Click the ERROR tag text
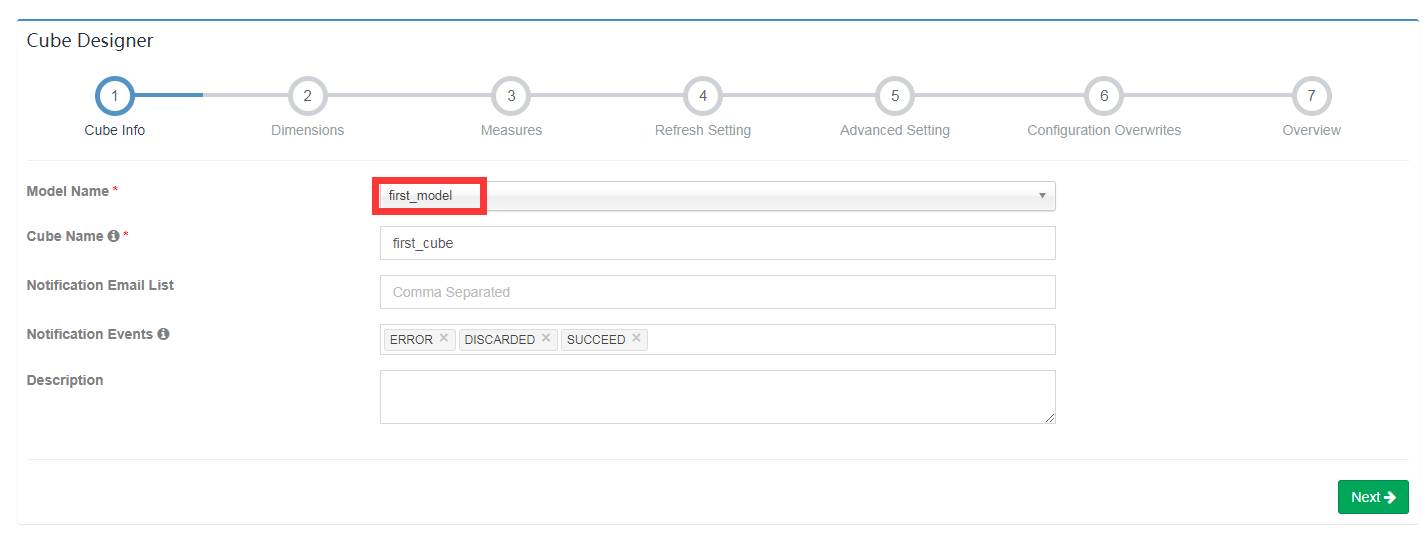This screenshot has height=538, width=1428. click(411, 340)
